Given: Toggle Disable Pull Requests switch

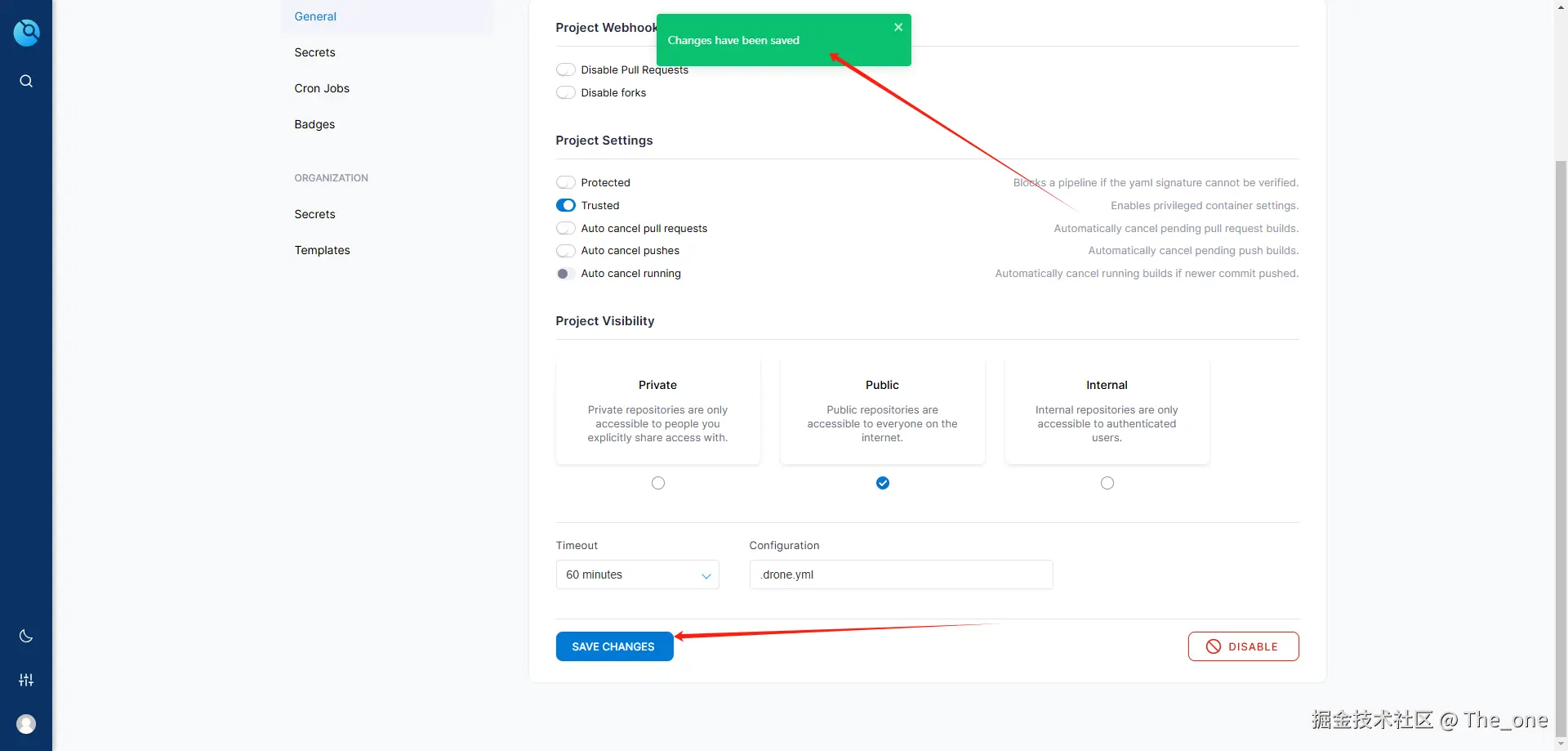Looking at the screenshot, I should pyautogui.click(x=566, y=69).
